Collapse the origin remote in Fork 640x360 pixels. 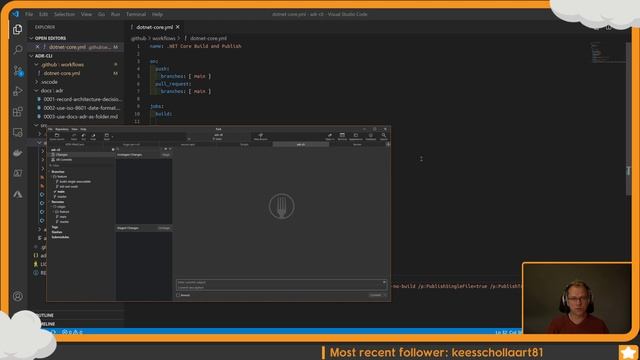pyautogui.click(x=51, y=207)
